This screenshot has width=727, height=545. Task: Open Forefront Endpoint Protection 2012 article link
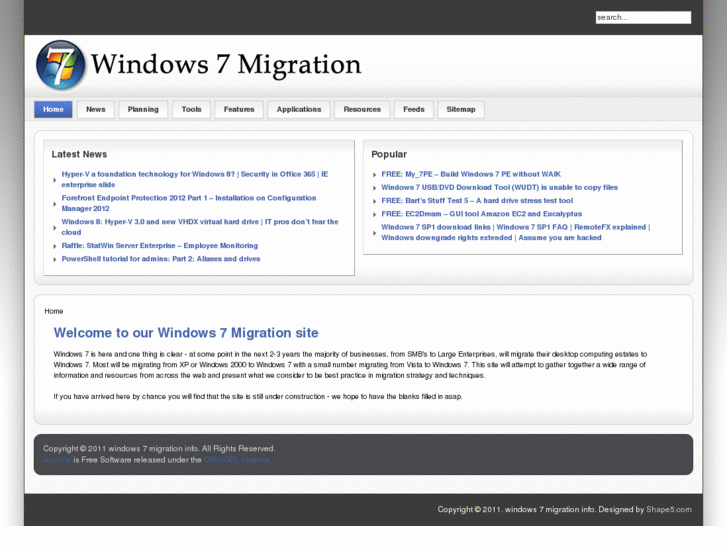coord(189,203)
